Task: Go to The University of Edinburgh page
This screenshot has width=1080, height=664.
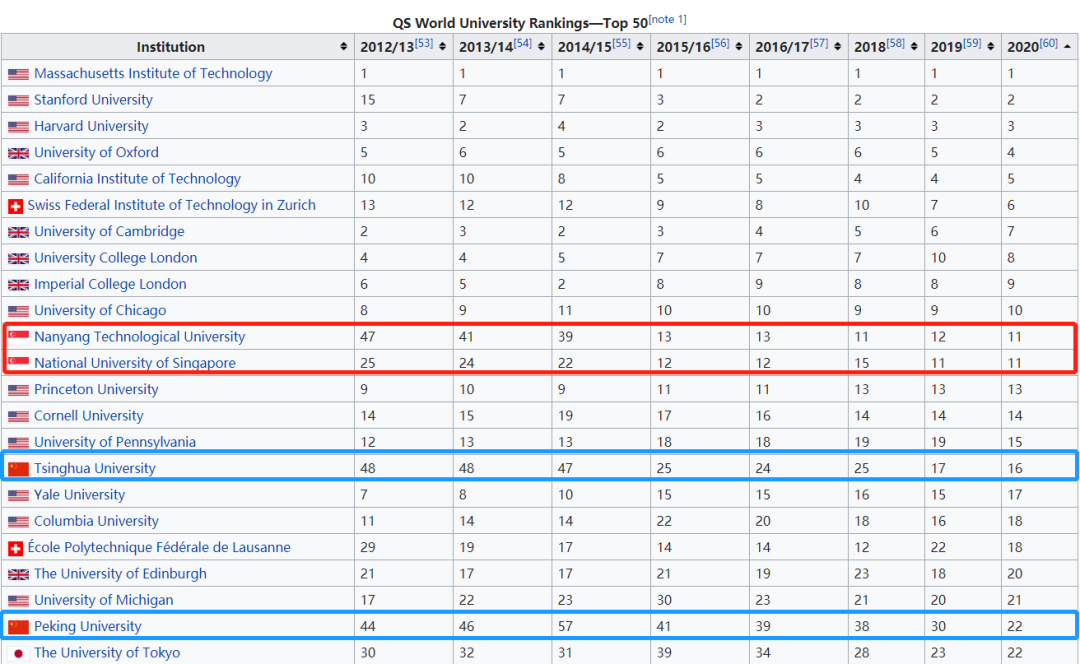Action: point(121,573)
